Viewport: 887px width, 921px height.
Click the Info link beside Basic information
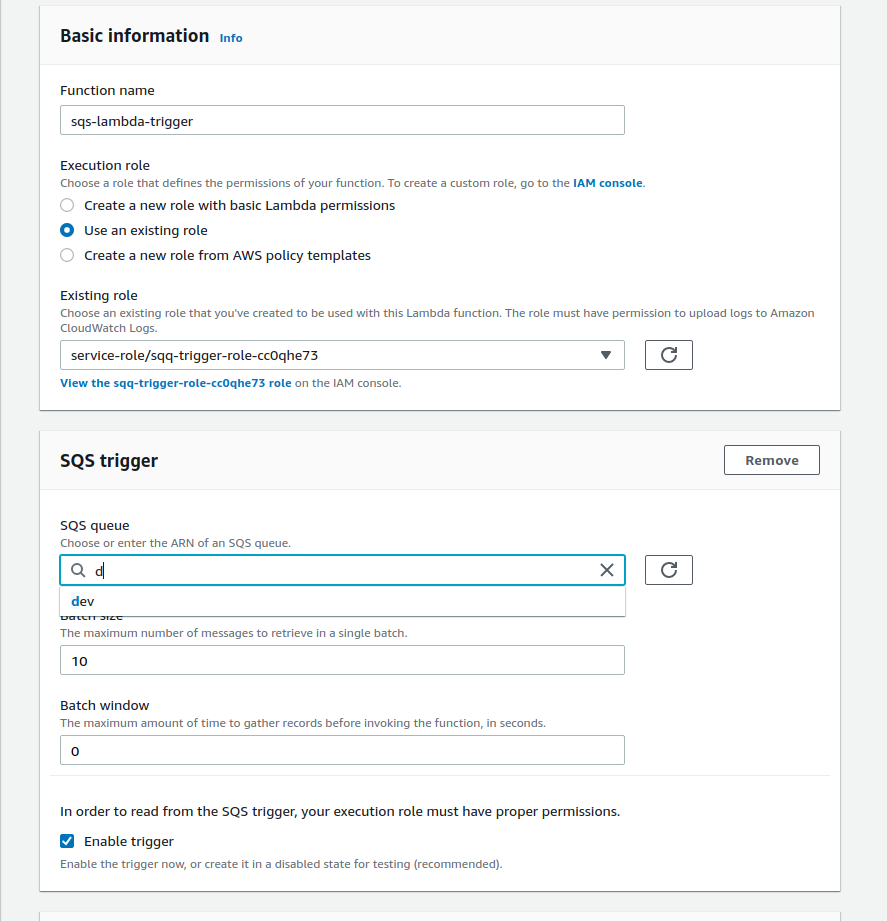coord(230,38)
